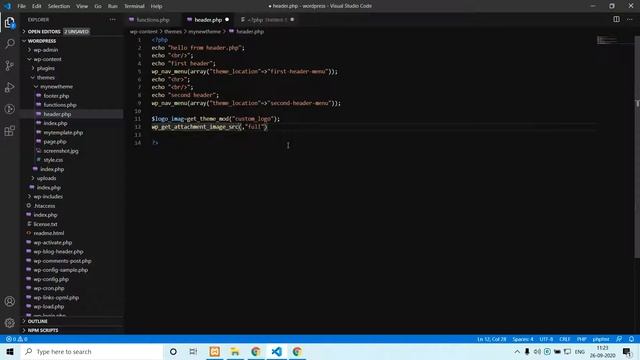This screenshot has height=360, width=640.
Task: Click the editor minimap preview
Action: tap(607, 40)
